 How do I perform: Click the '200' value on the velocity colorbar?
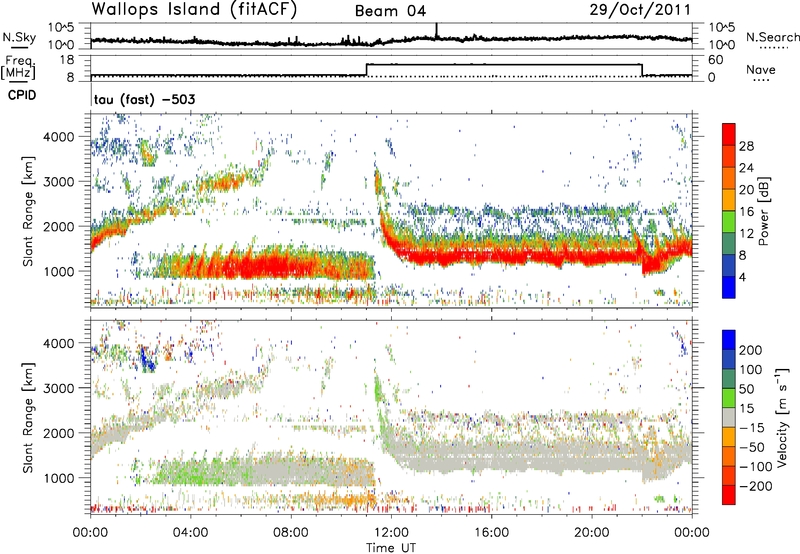point(751,350)
